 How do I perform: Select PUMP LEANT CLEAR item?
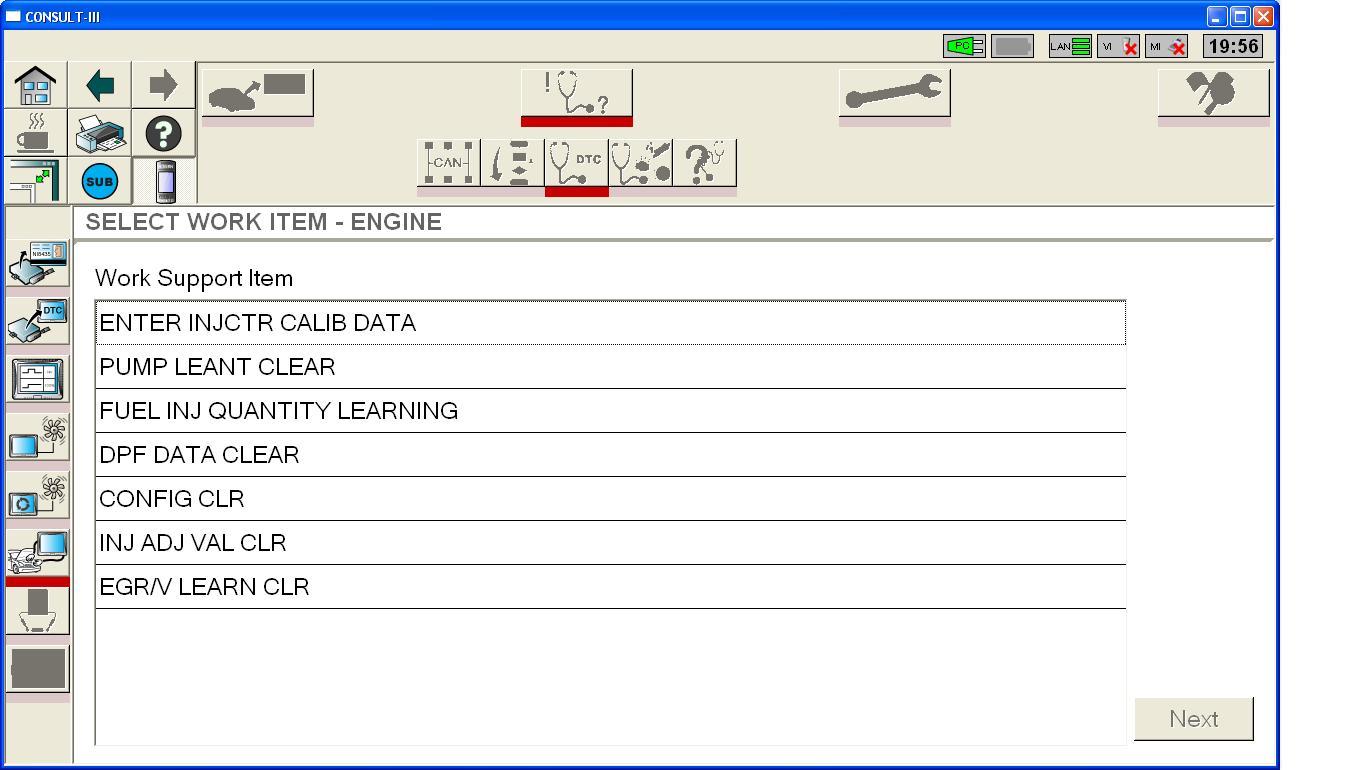click(610, 367)
